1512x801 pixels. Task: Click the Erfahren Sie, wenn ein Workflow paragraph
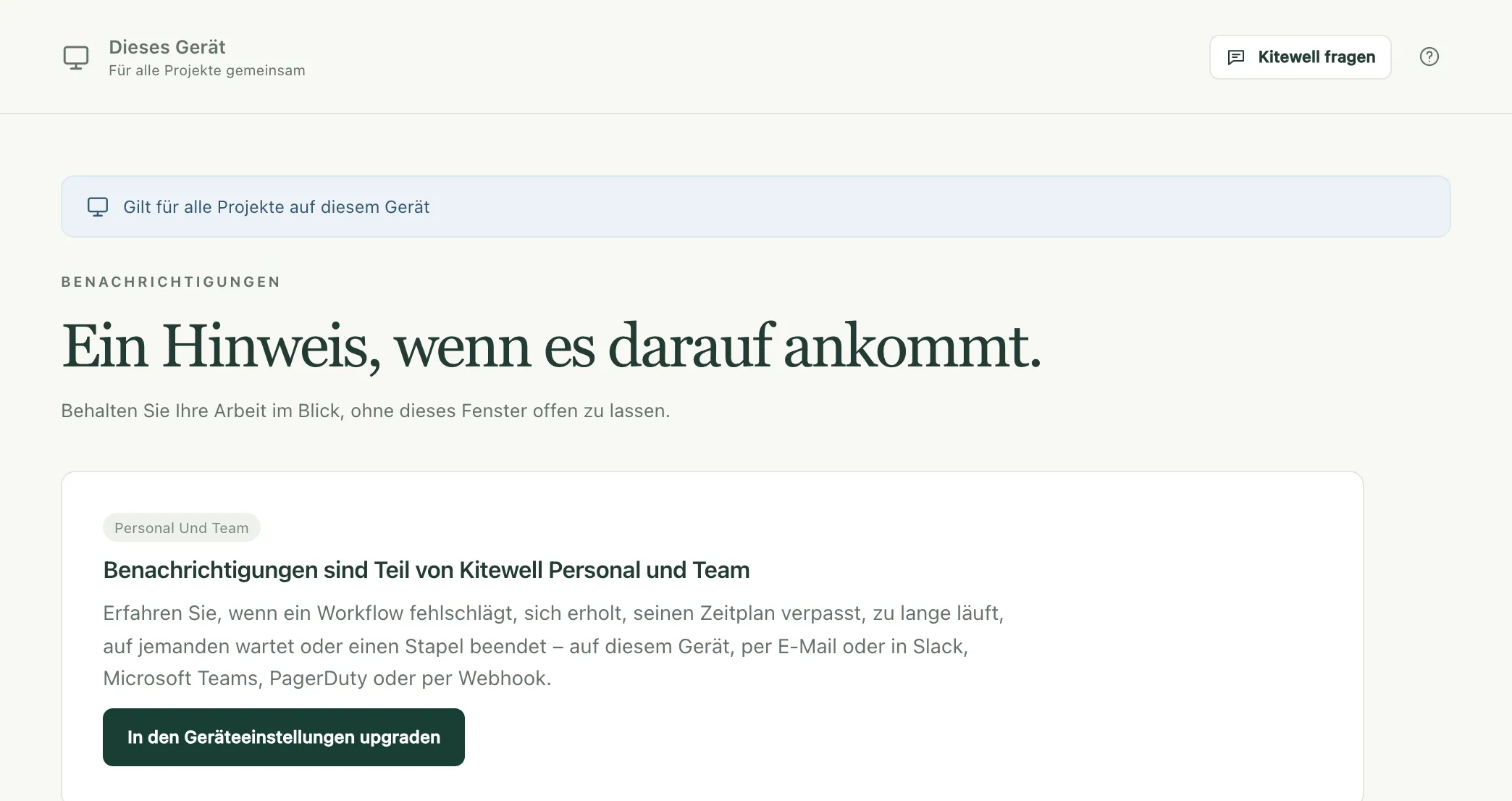pos(554,645)
